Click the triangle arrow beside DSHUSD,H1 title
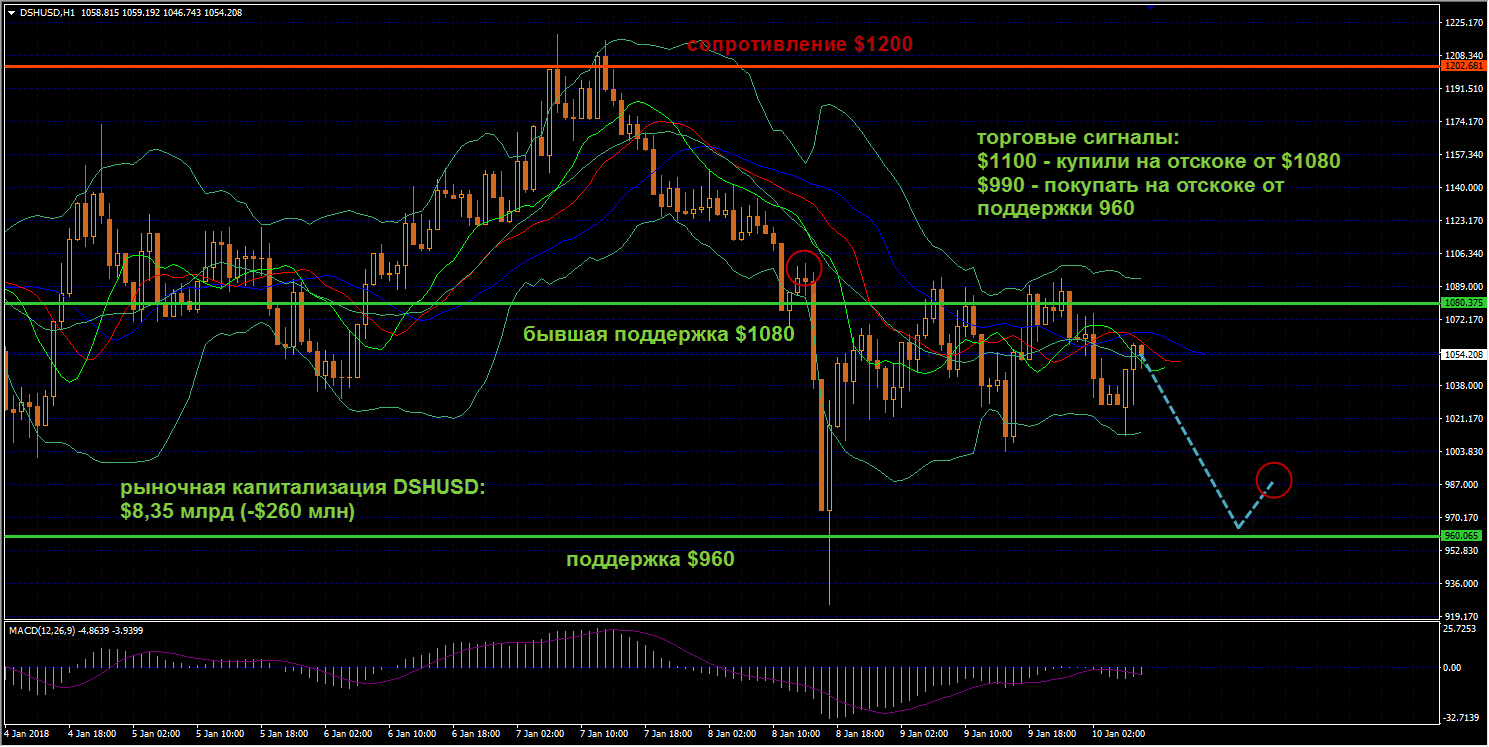The height and width of the screenshot is (747, 1489). pyautogui.click(x=11, y=13)
